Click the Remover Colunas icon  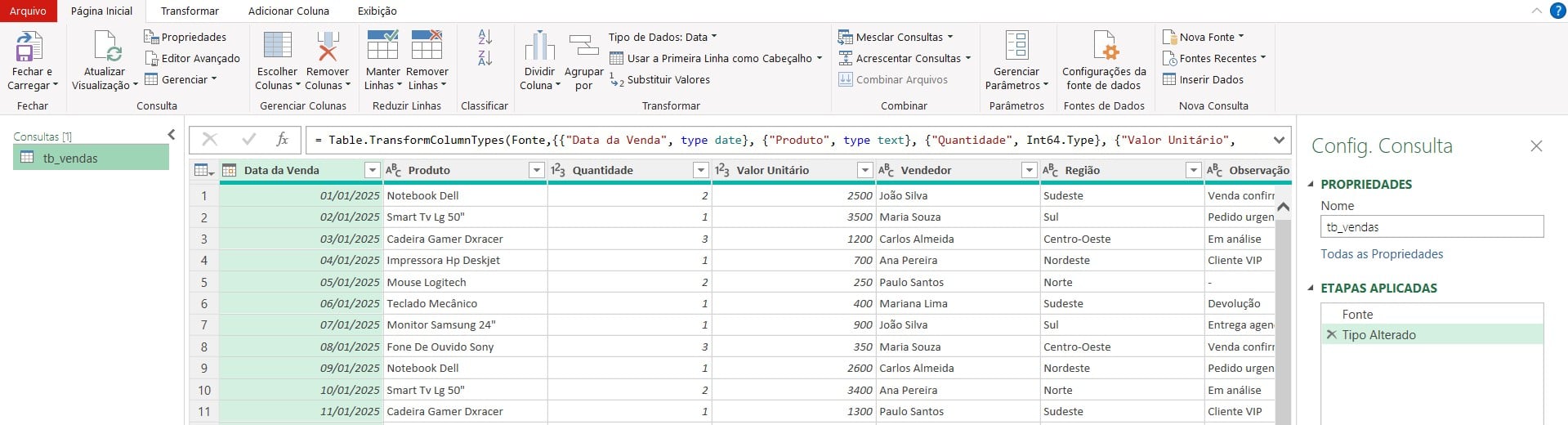coord(328,47)
